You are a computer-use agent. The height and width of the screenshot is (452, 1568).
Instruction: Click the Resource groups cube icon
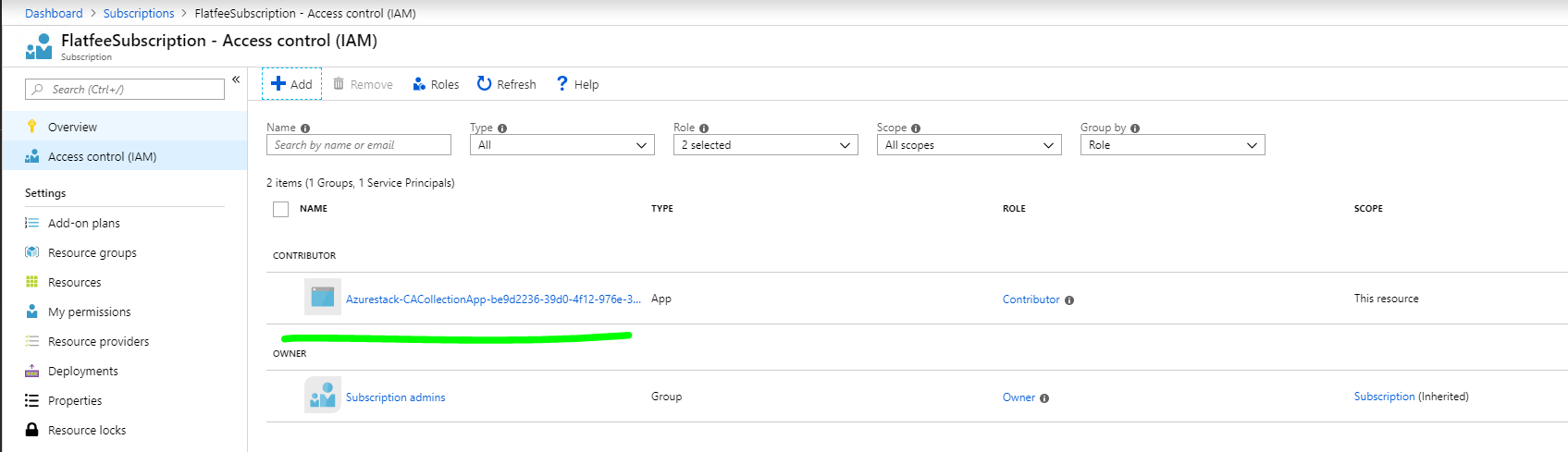pos(31,252)
